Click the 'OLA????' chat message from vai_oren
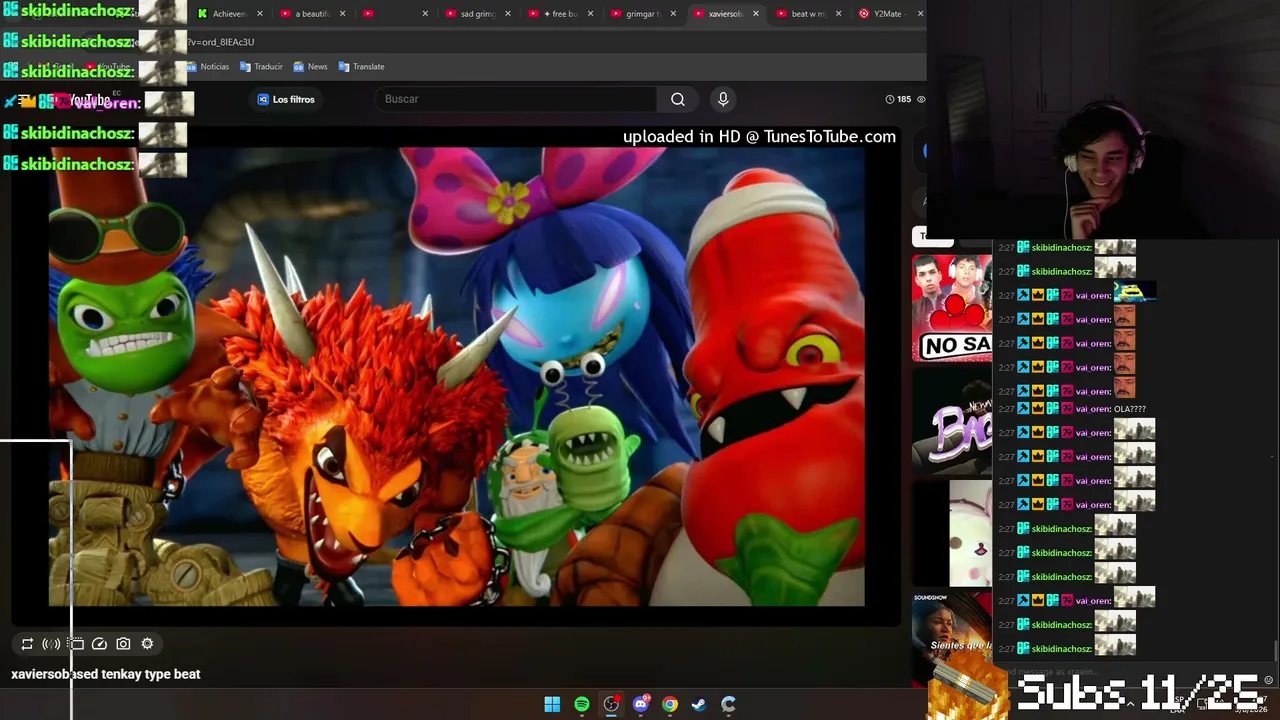Image resolution: width=1280 pixels, height=720 pixels. (x=1130, y=409)
